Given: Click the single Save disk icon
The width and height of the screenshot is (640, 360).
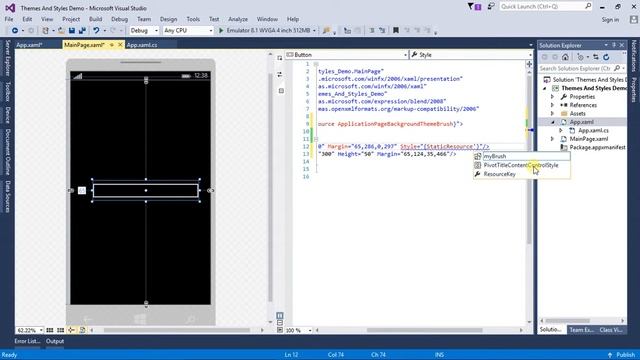Looking at the screenshot, I should (x=72, y=31).
